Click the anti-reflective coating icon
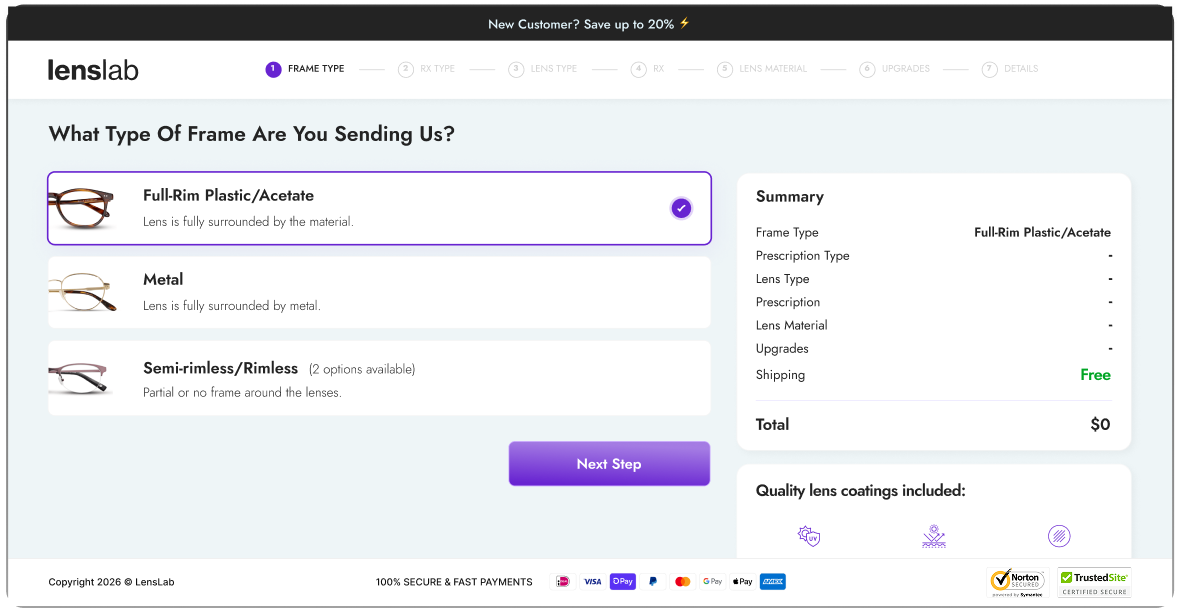The image size is (1181, 608). (x=934, y=536)
